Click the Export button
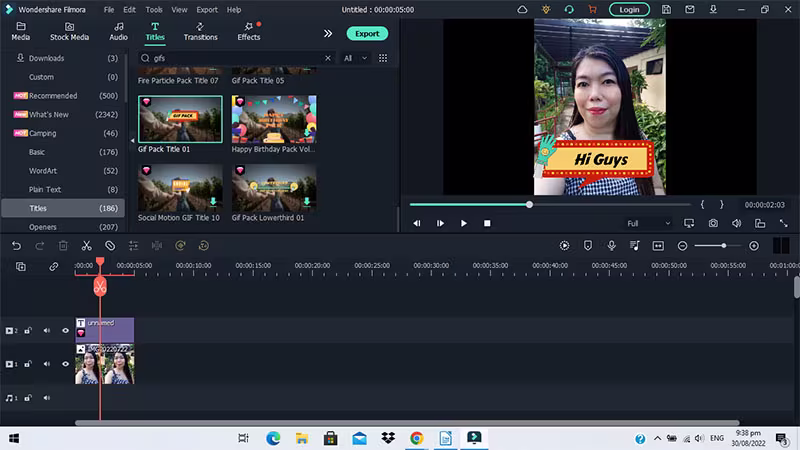 click(367, 33)
